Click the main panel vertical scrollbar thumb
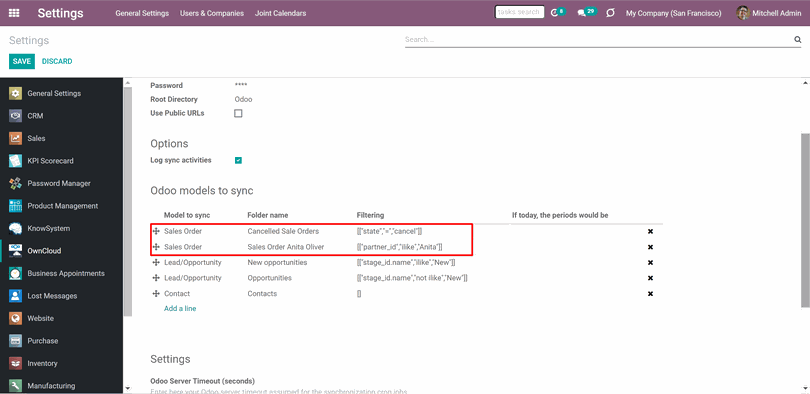Image resolution: width=810 pixels, height=394 pixels. point(805,219)
